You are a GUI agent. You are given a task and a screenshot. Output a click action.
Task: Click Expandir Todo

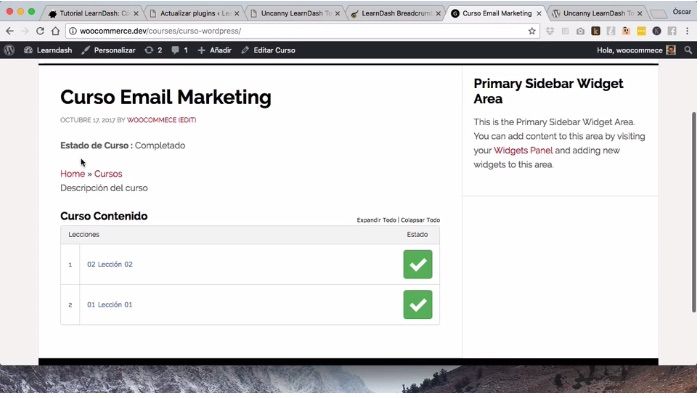tap(376, 220)
